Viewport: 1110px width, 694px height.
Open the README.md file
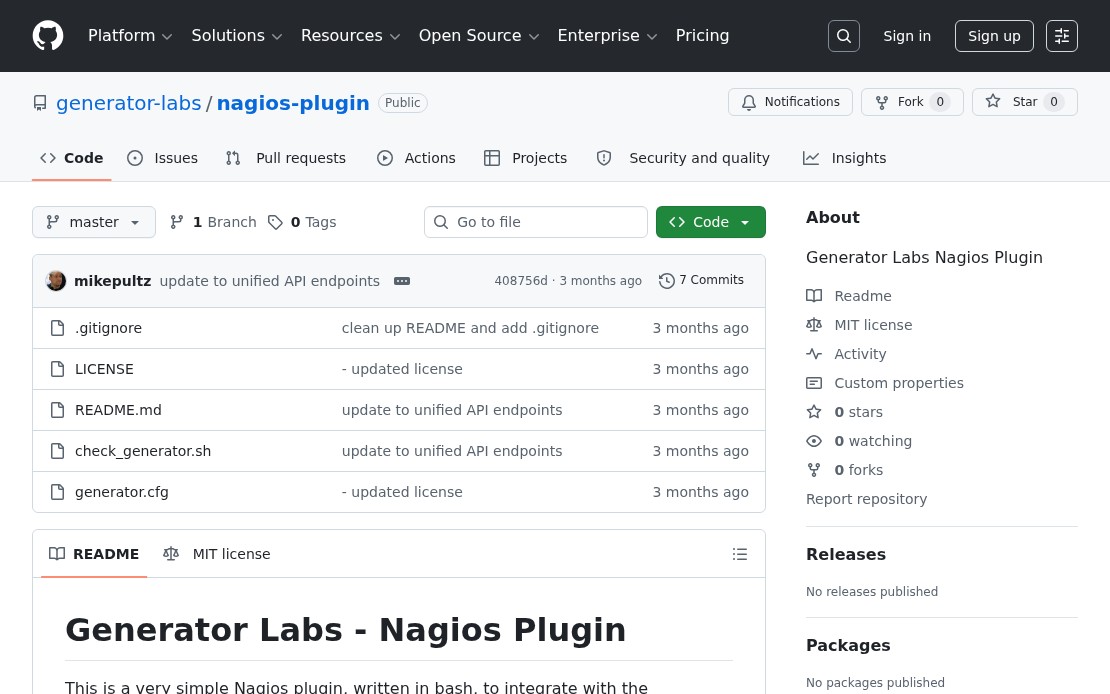[x=118, y=410]
